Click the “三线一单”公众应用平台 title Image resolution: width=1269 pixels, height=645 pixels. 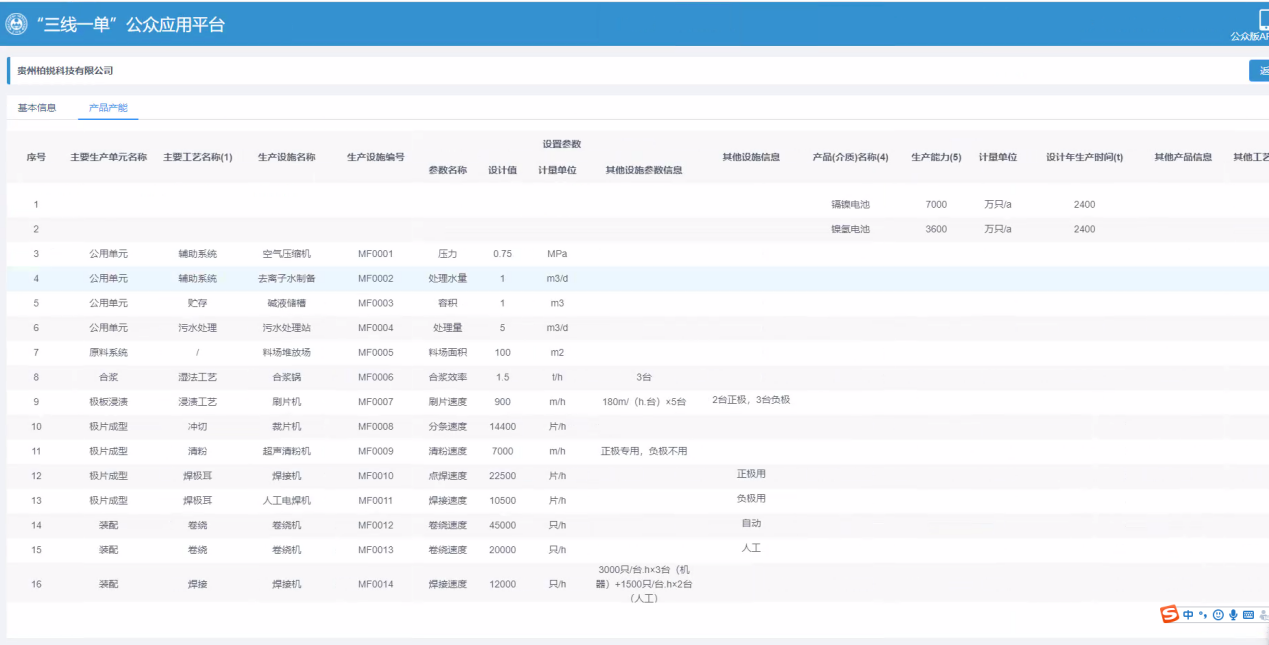click(x=130, y=25)
